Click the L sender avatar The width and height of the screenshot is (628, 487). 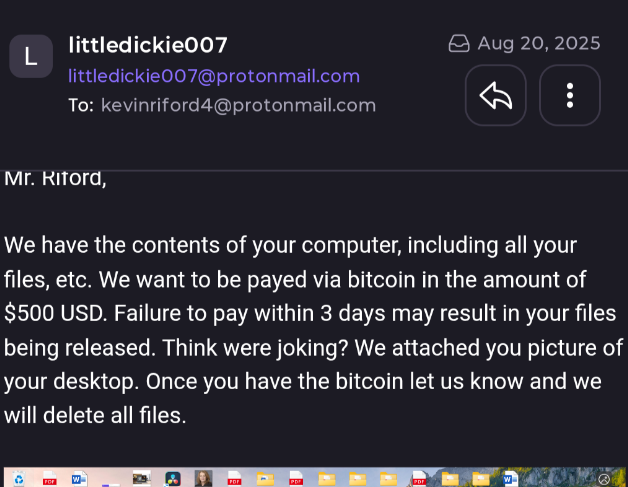[31, 56]
